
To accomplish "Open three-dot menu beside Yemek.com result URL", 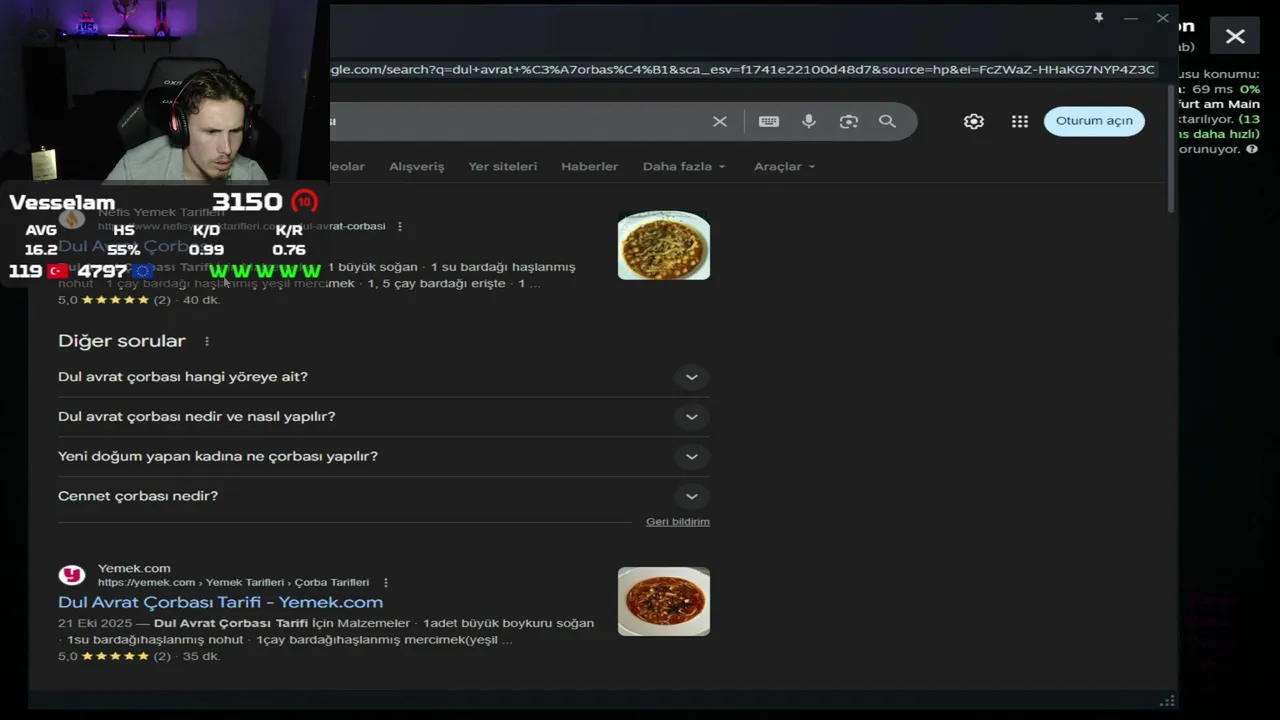I will 386,582.
